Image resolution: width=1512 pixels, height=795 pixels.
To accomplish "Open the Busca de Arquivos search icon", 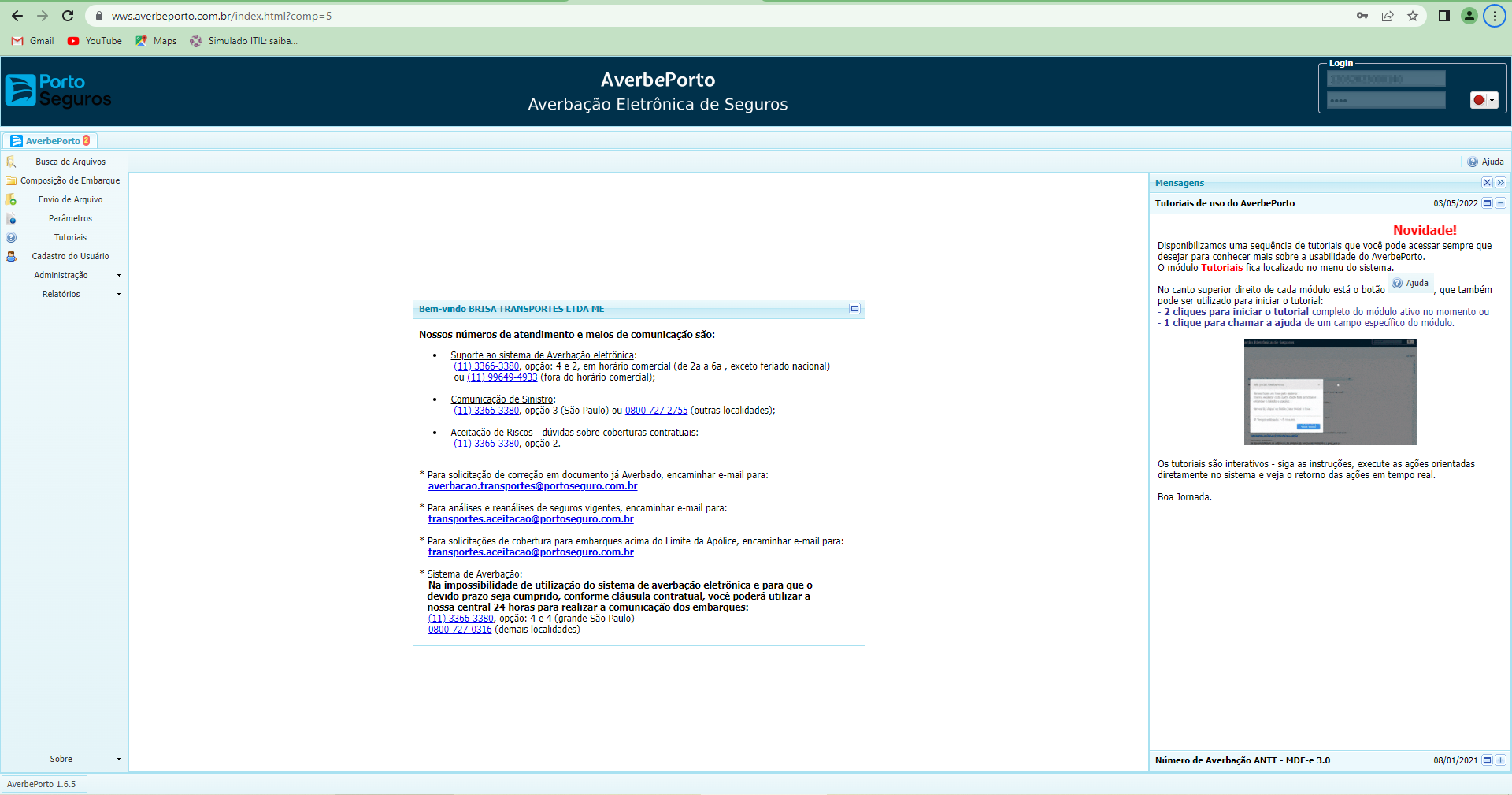I will tap(11, 162).
